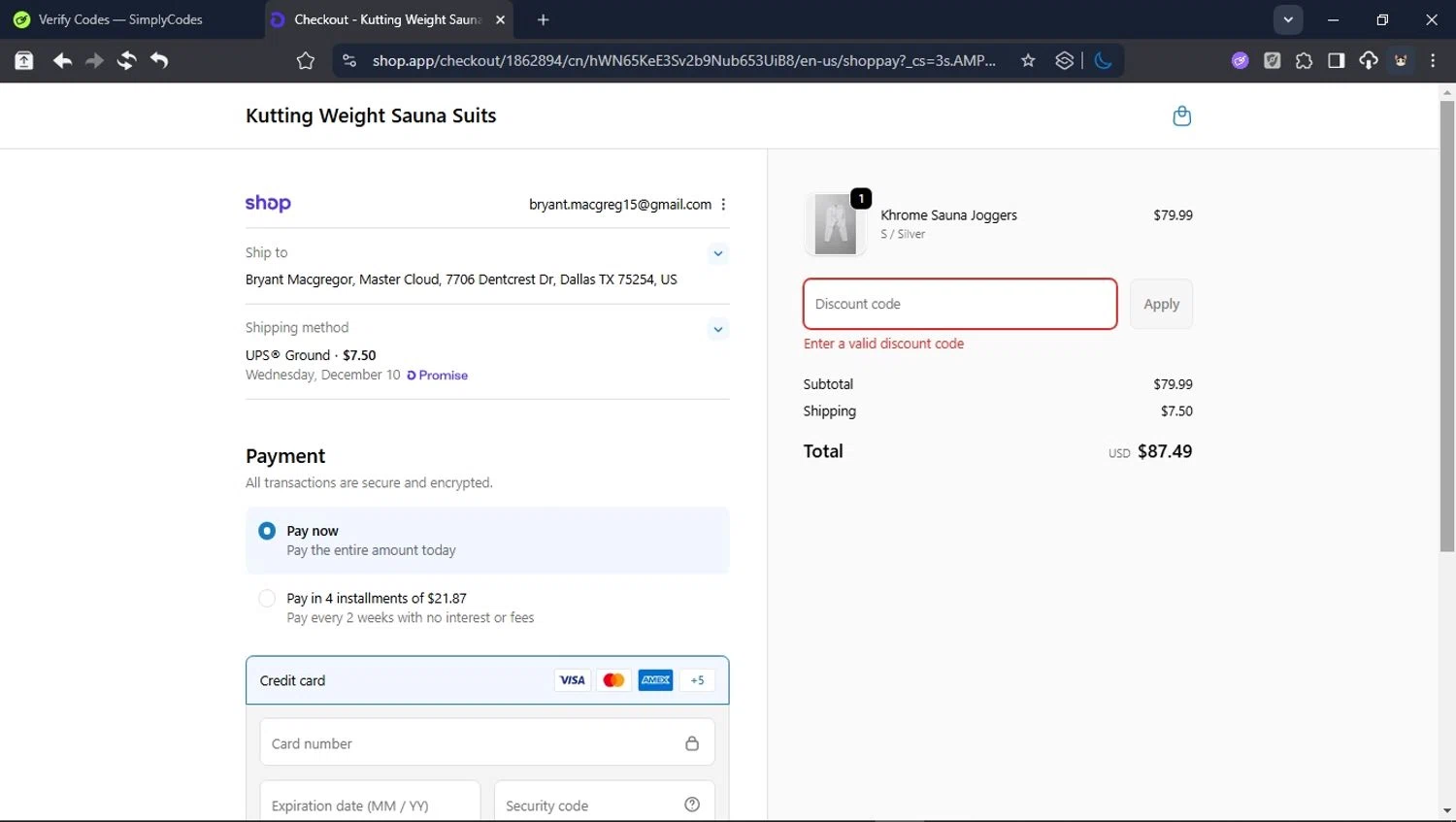This screenshot has width=1456, height=822.
Task: Click the undo-style arrow in toolbar
Action: 159,60
